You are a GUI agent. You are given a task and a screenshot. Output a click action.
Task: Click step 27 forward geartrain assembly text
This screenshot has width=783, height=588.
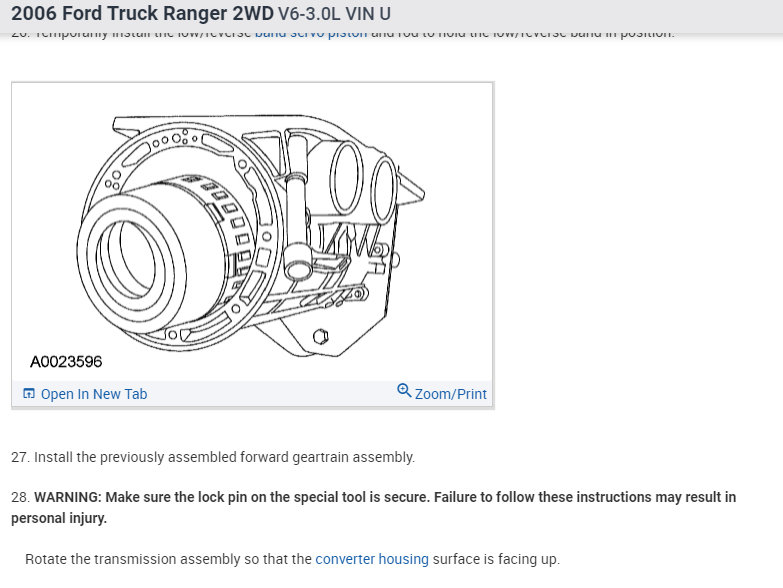tap(213, 457)
